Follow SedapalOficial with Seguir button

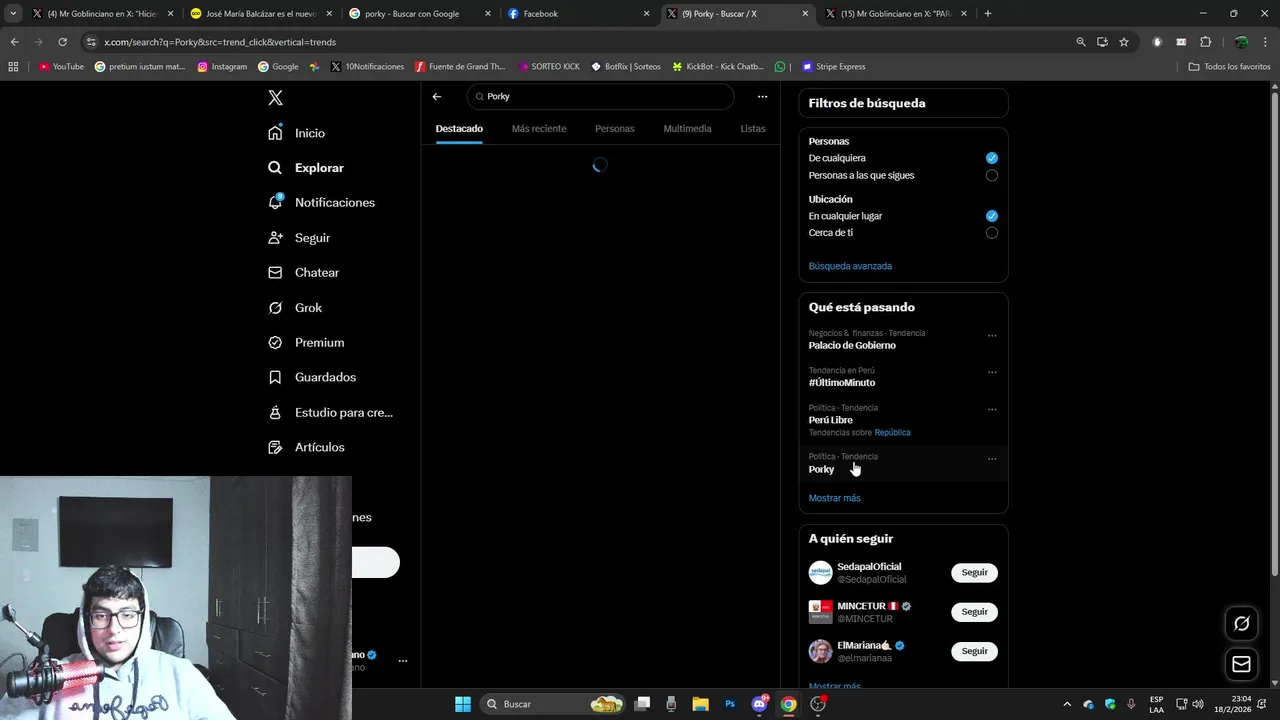974,573
